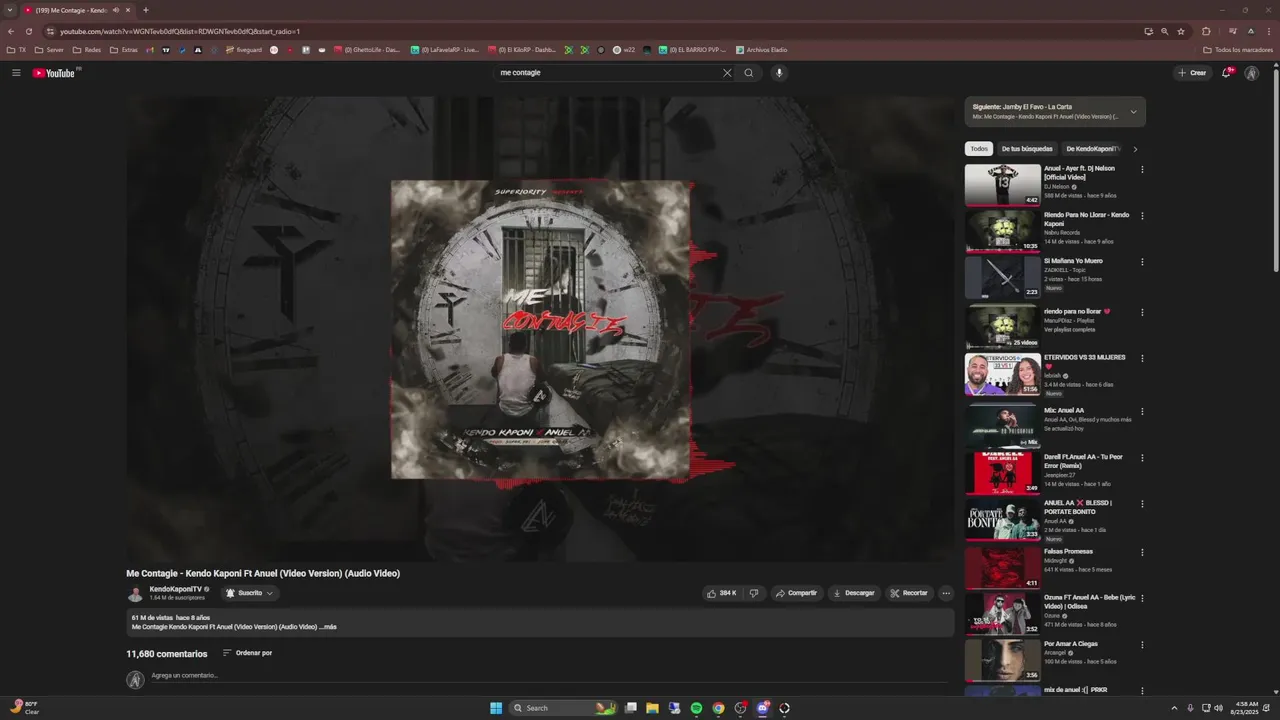Open the Chrome extensions puzzle icon
The height and width of the screenshot is (720, 1280).
[x=1206, y=31]
